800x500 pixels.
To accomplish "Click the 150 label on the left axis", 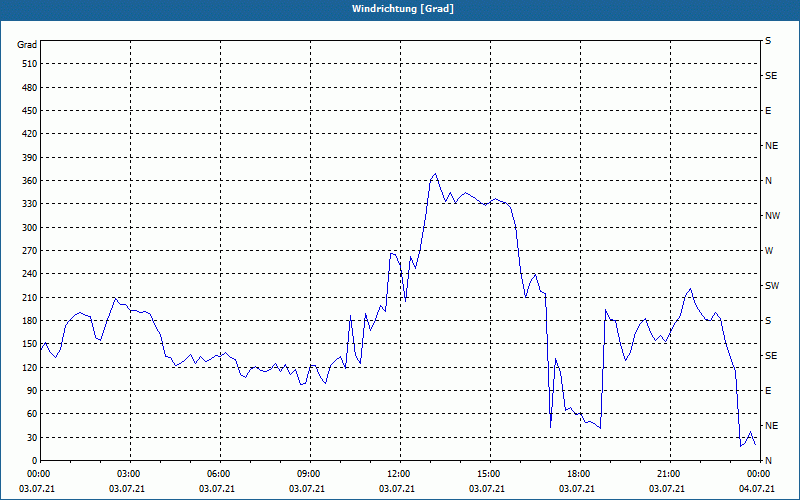I will pyautogui.click(x=30, y=344).
